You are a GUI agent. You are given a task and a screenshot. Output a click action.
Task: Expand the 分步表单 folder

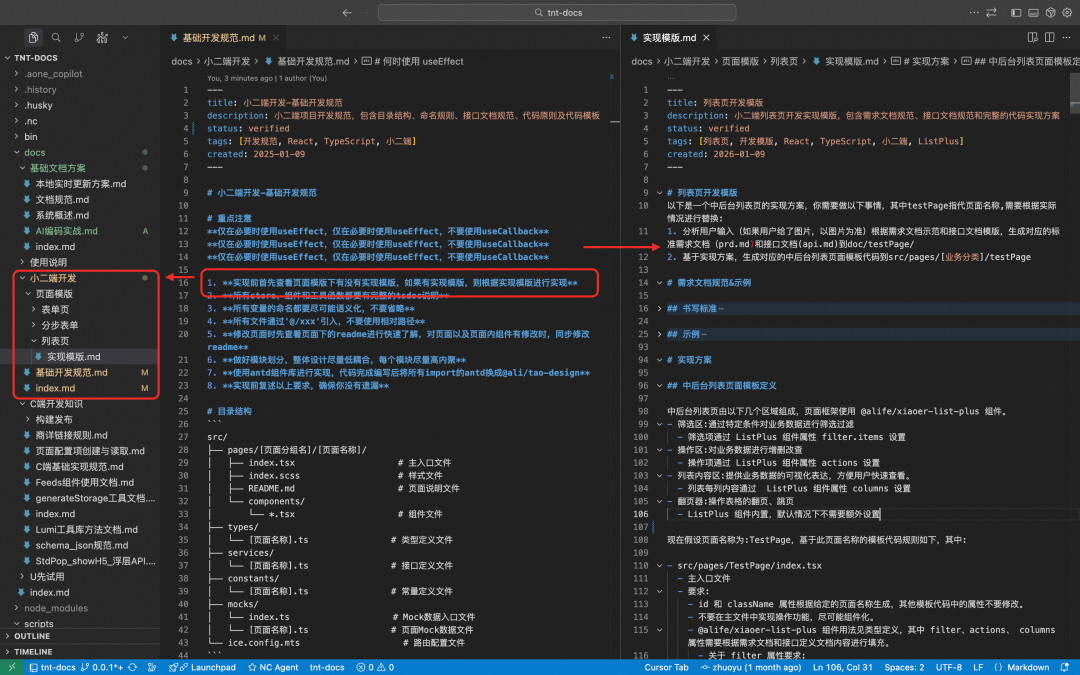click(80, 325)
